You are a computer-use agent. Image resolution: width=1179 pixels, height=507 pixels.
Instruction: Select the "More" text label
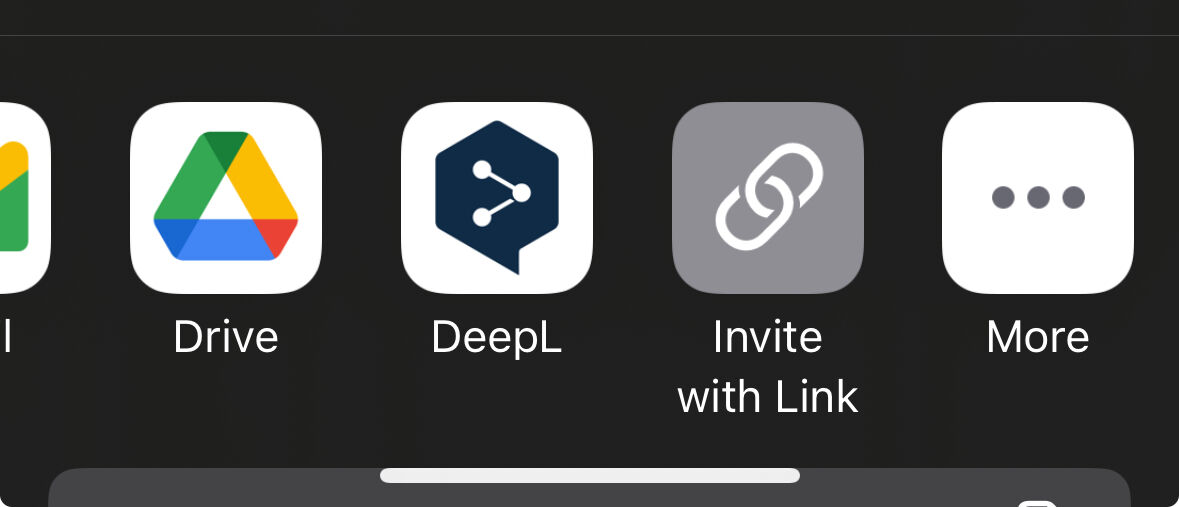(1038, 337)
